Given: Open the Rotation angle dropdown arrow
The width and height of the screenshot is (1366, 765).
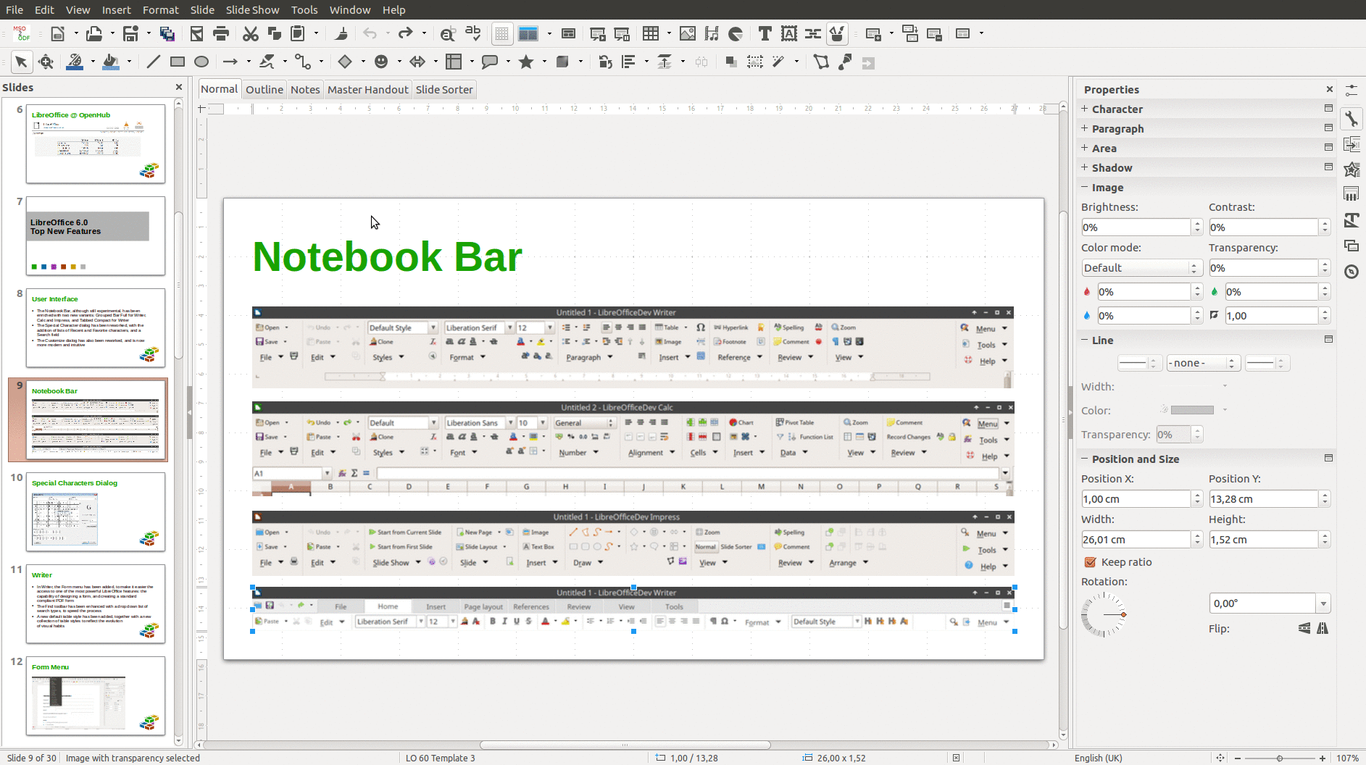Looking at the screenshot, I should tap(1323, 603).
